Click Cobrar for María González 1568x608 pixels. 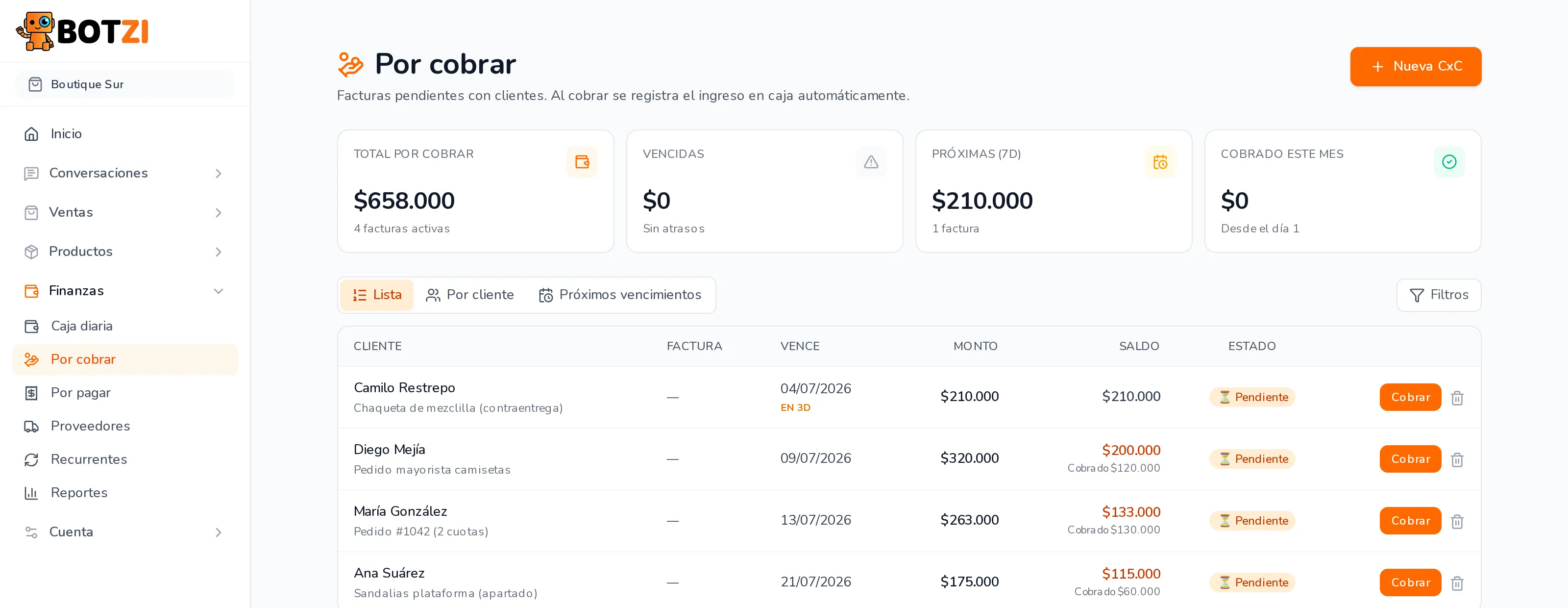coord(1410,521)
